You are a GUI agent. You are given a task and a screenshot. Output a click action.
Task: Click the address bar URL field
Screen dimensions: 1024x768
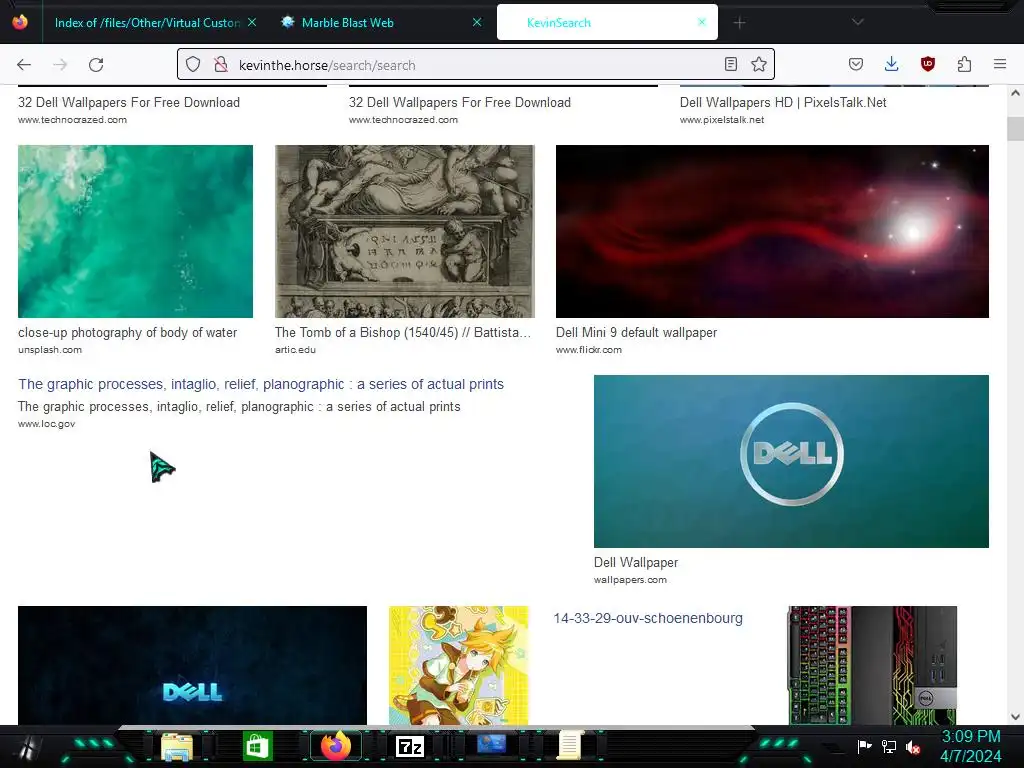point(477,65)
